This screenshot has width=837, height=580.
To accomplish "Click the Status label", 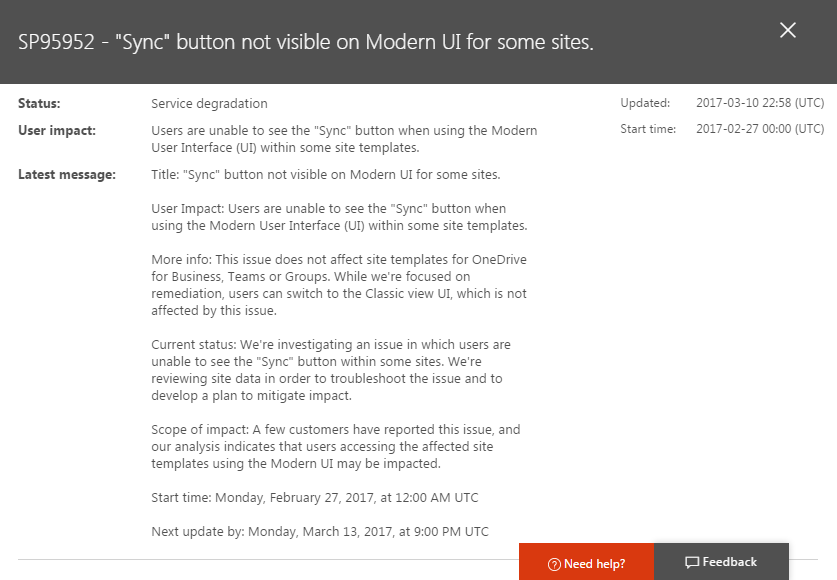I will coord(39,103).
